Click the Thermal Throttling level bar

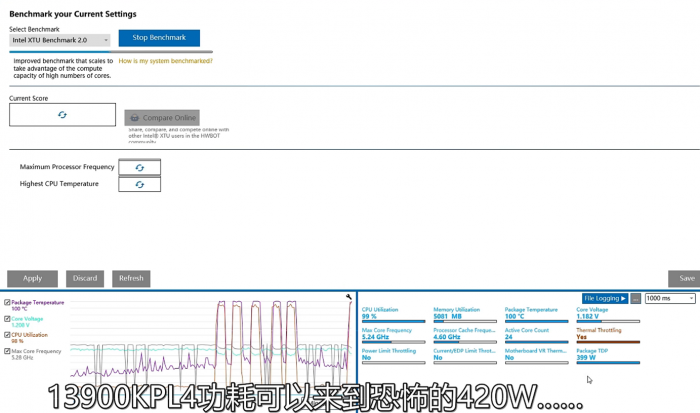pyautogui.click(x=608, y=342)
